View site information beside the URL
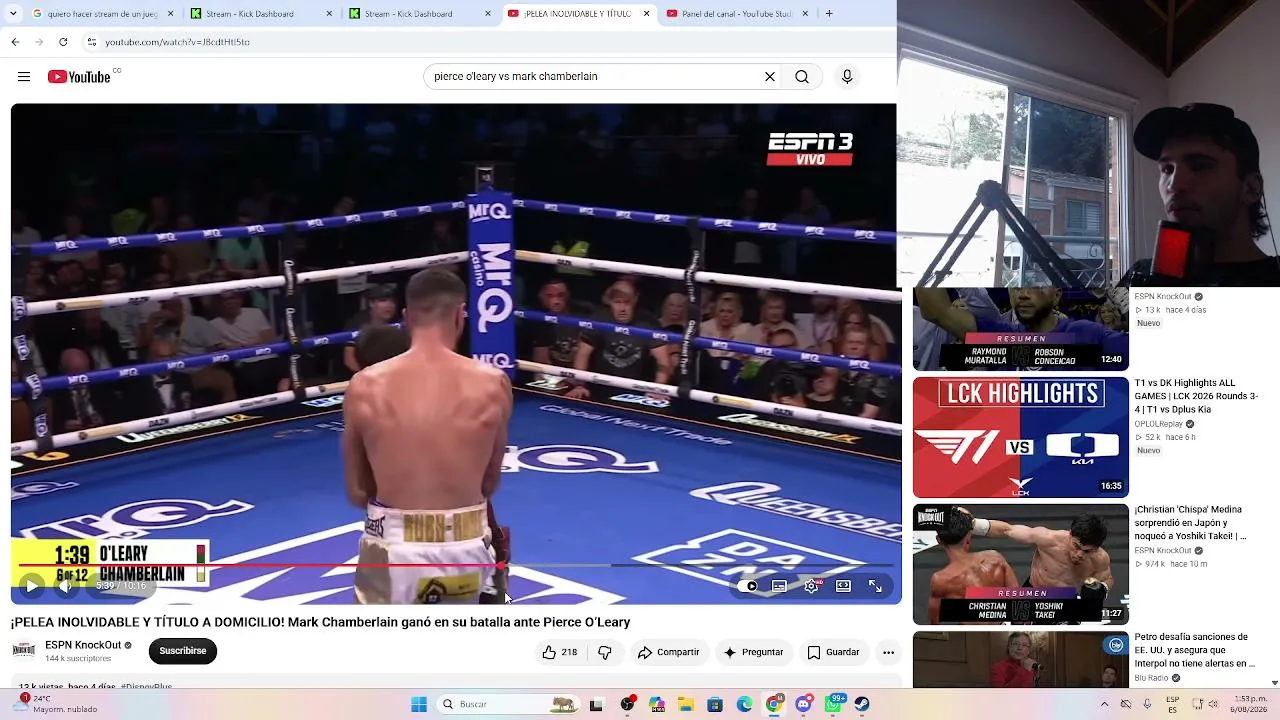The image size is (1280, 720). (x=91, y=42)
